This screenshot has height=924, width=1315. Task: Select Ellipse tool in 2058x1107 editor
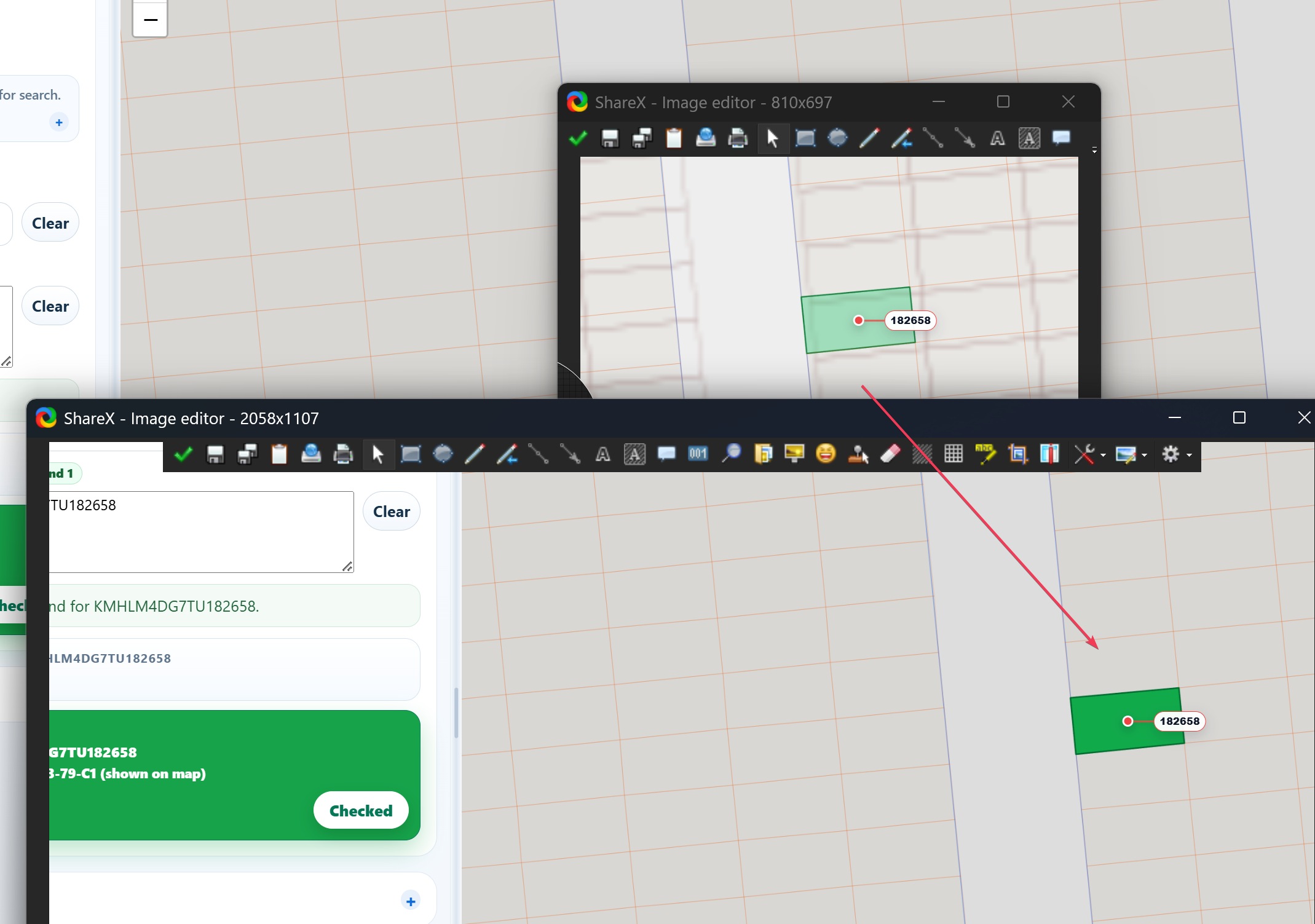443,454
